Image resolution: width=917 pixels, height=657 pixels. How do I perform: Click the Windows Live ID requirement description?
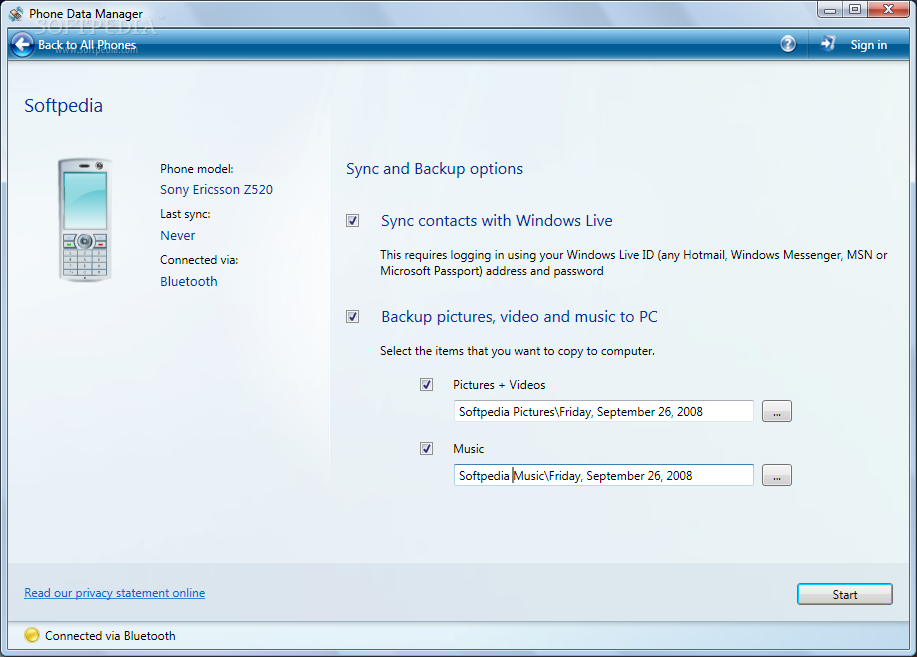point(633,263)
